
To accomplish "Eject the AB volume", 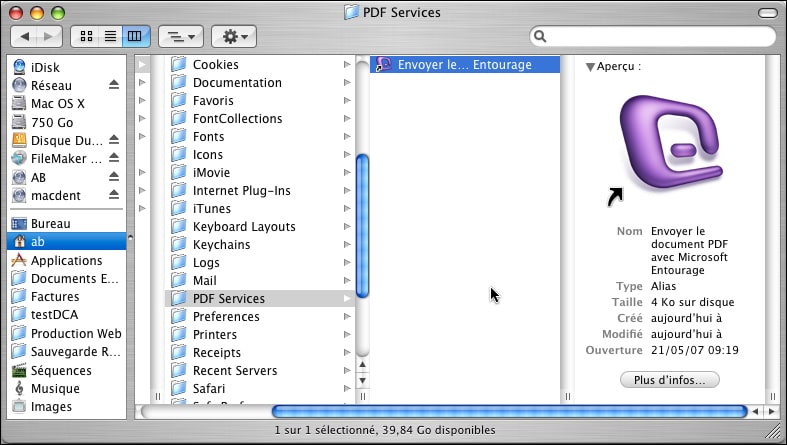I will click(x=114, y=177).
